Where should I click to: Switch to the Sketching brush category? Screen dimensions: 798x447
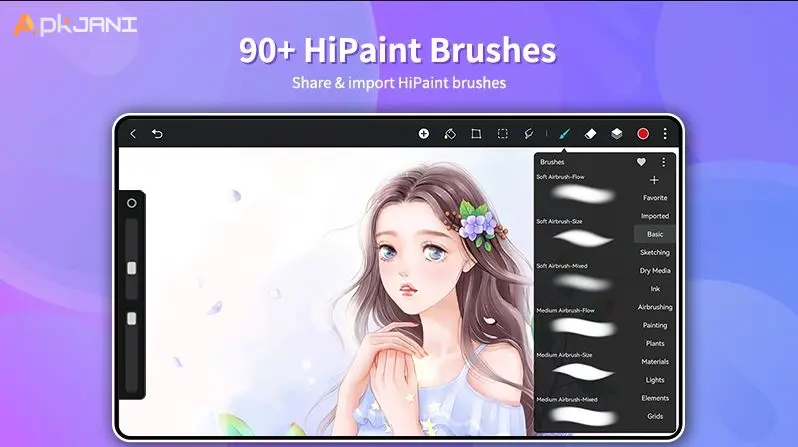(x=655, y=252)
